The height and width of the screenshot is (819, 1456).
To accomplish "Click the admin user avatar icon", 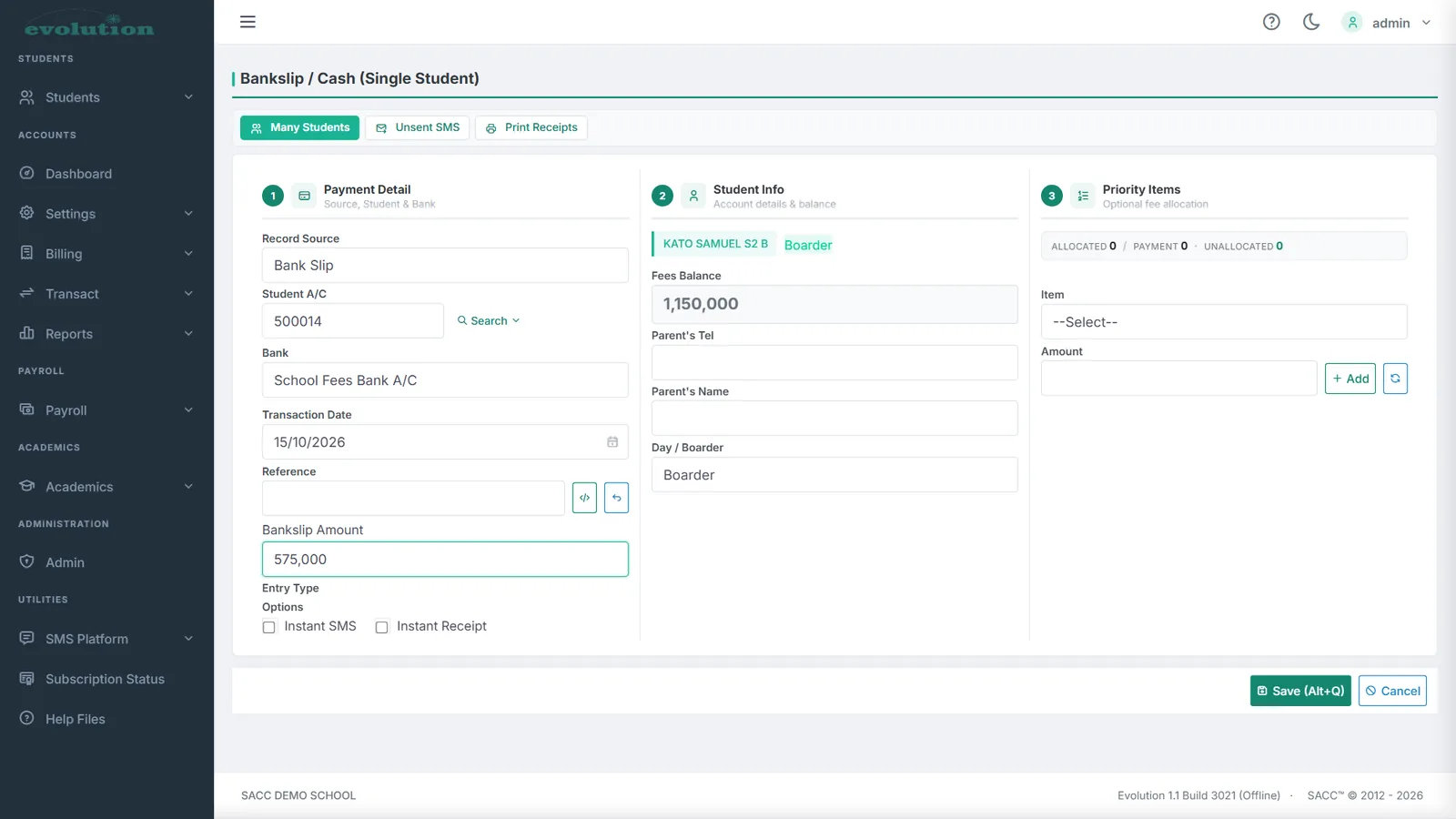I will 1352,22.
